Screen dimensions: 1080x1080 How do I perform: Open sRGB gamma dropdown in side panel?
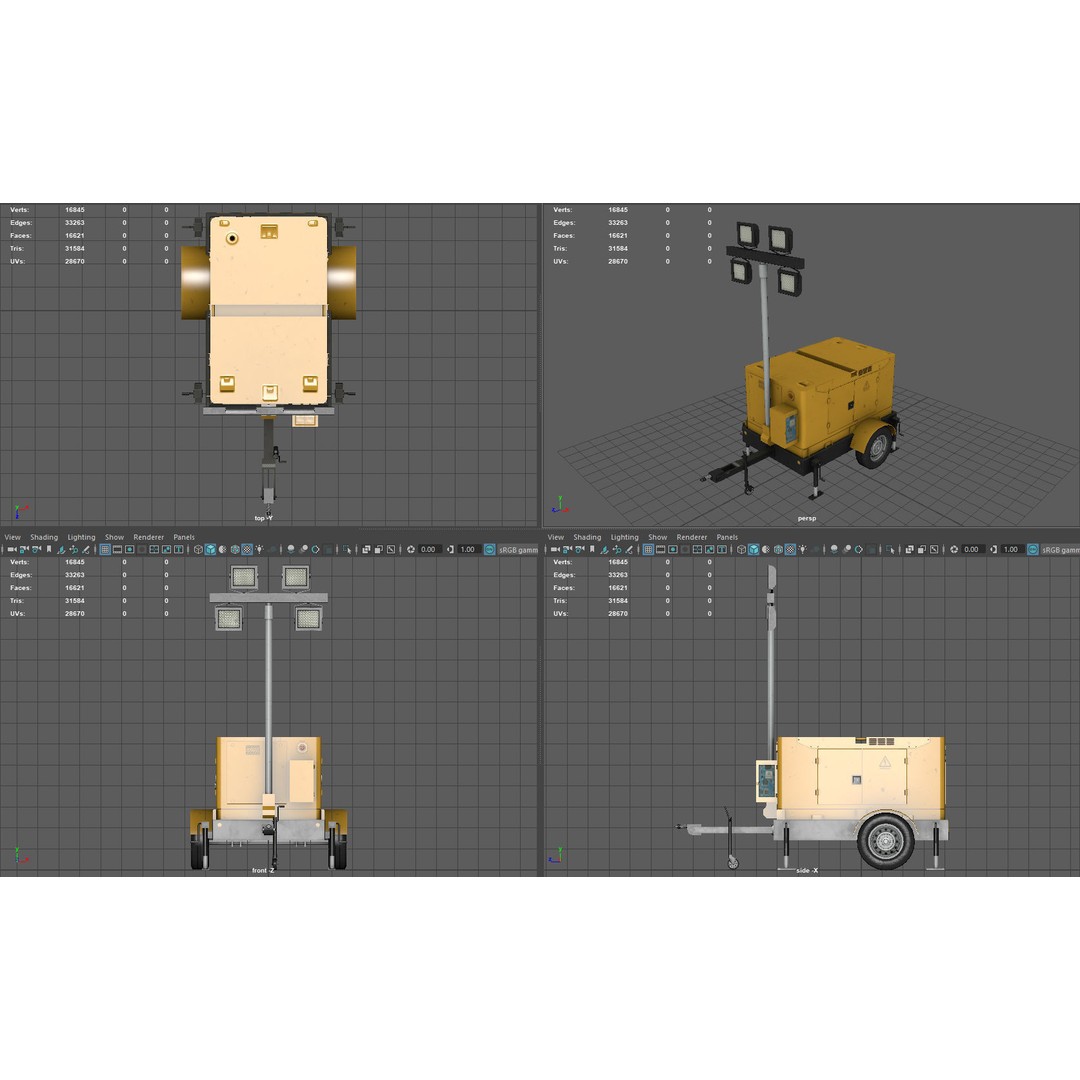click(1060, 549)
